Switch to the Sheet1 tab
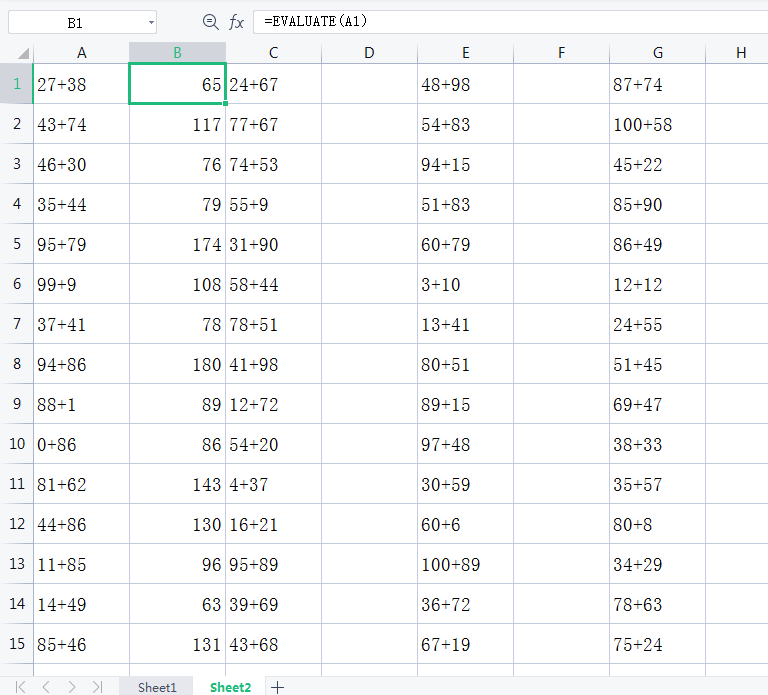 pyautogui.click(x=157, y=687)
